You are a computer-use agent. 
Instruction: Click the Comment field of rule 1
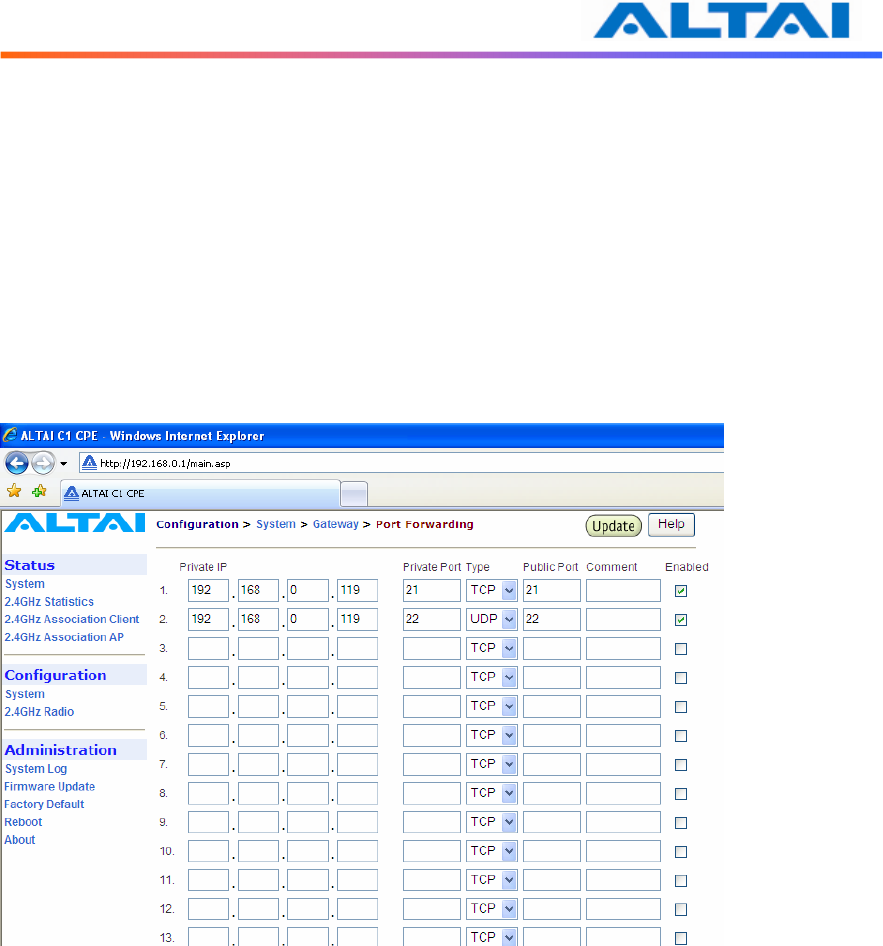tap(623, 590)
